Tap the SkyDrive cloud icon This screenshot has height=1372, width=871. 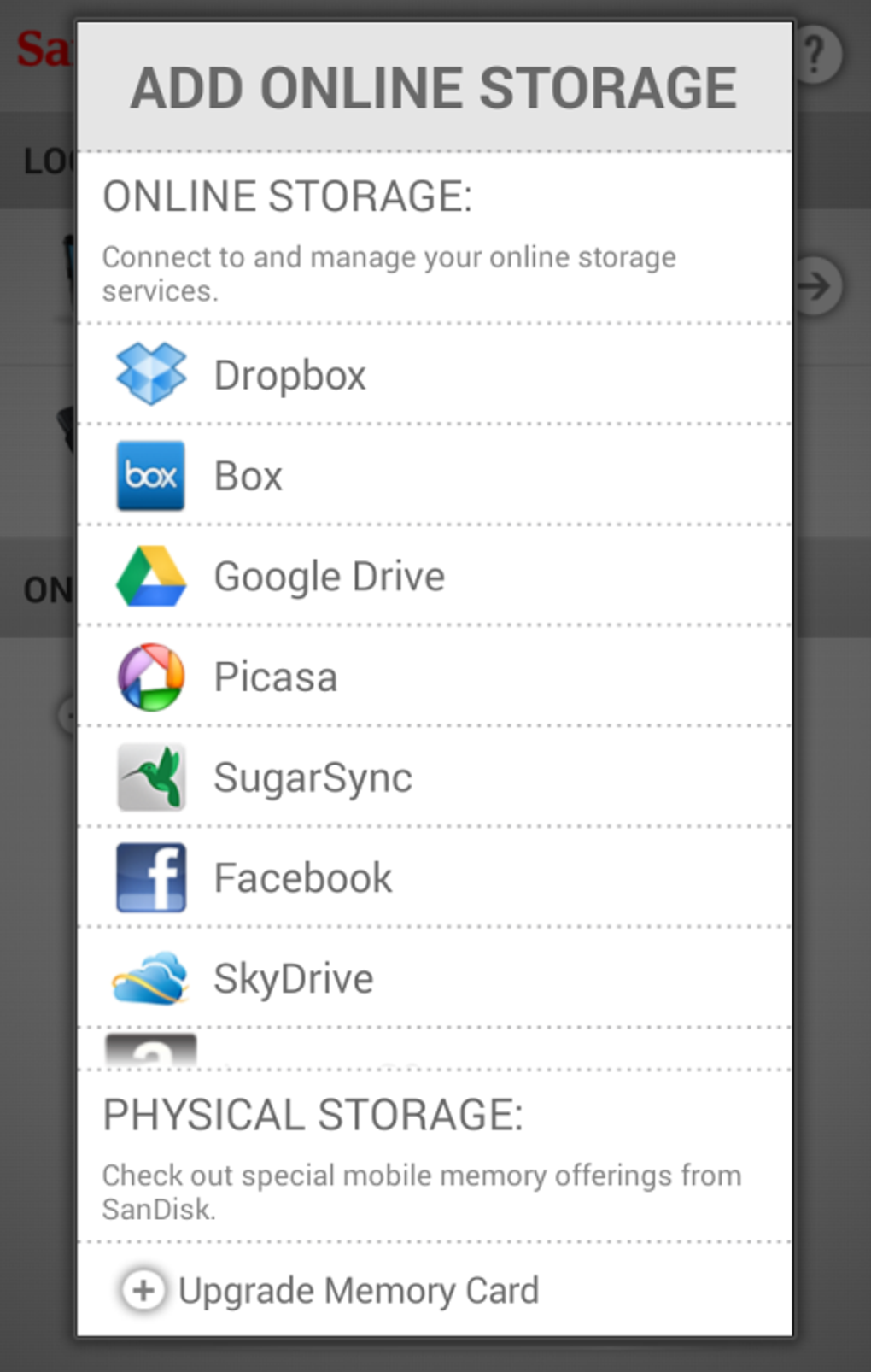[x=150, y=978]
